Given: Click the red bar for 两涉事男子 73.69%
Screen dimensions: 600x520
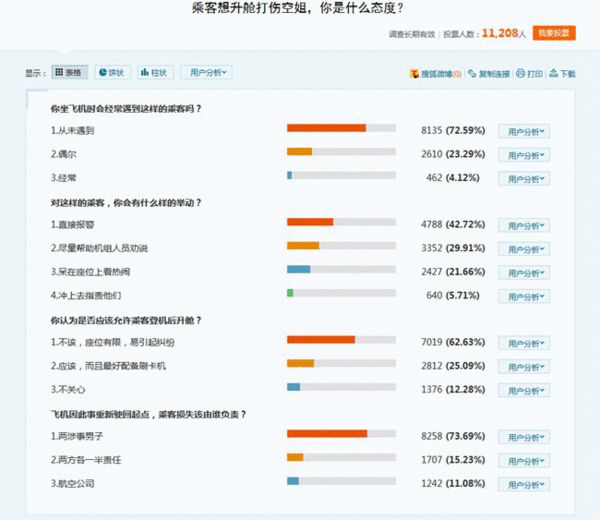Looking at the screenshot, I should click(327, 434).
